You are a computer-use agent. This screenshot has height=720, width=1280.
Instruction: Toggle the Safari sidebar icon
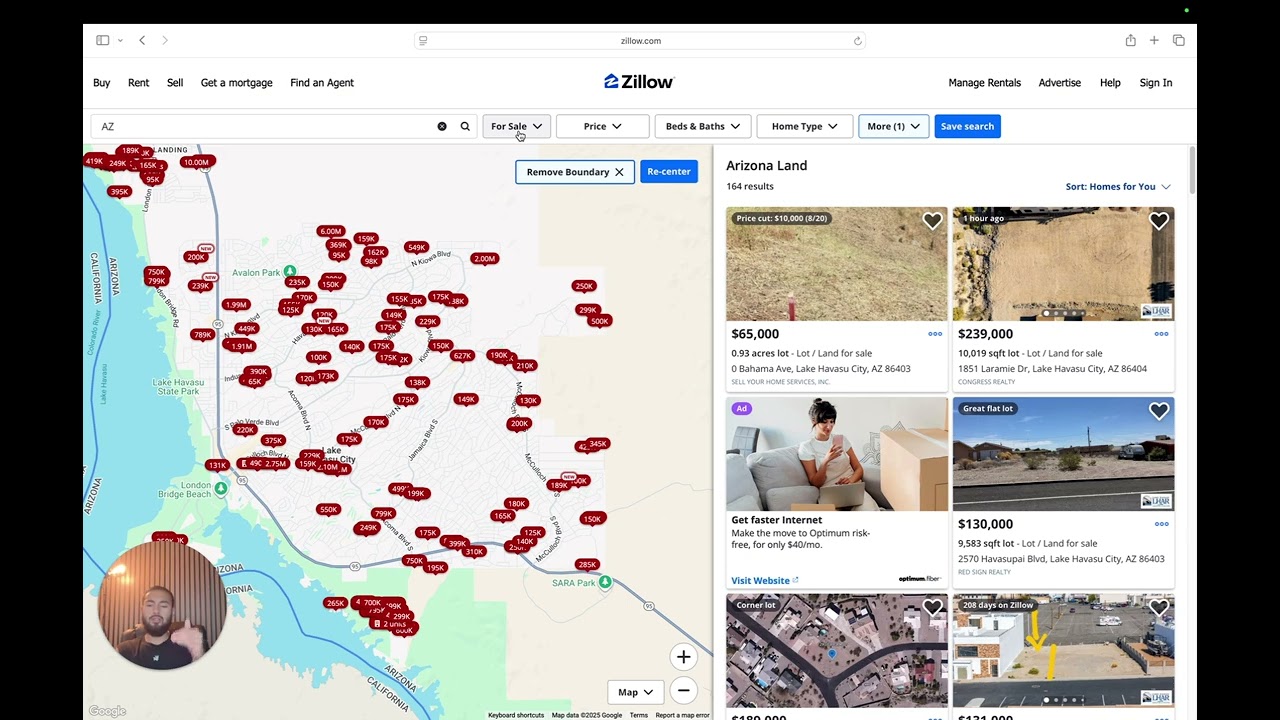[x=102, y=40]
